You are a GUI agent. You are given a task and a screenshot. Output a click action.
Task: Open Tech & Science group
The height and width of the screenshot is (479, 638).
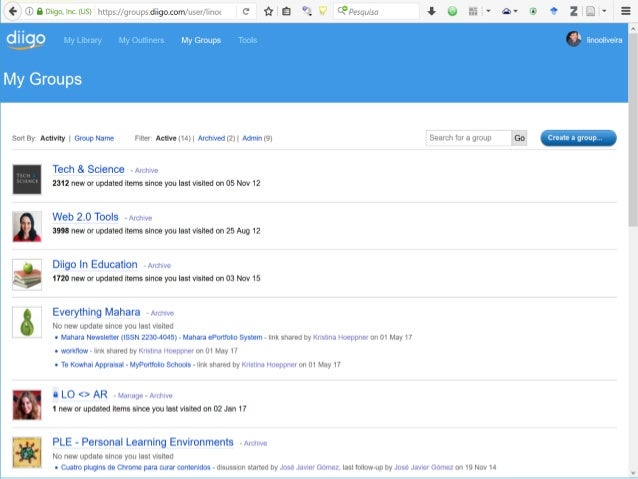88,169
